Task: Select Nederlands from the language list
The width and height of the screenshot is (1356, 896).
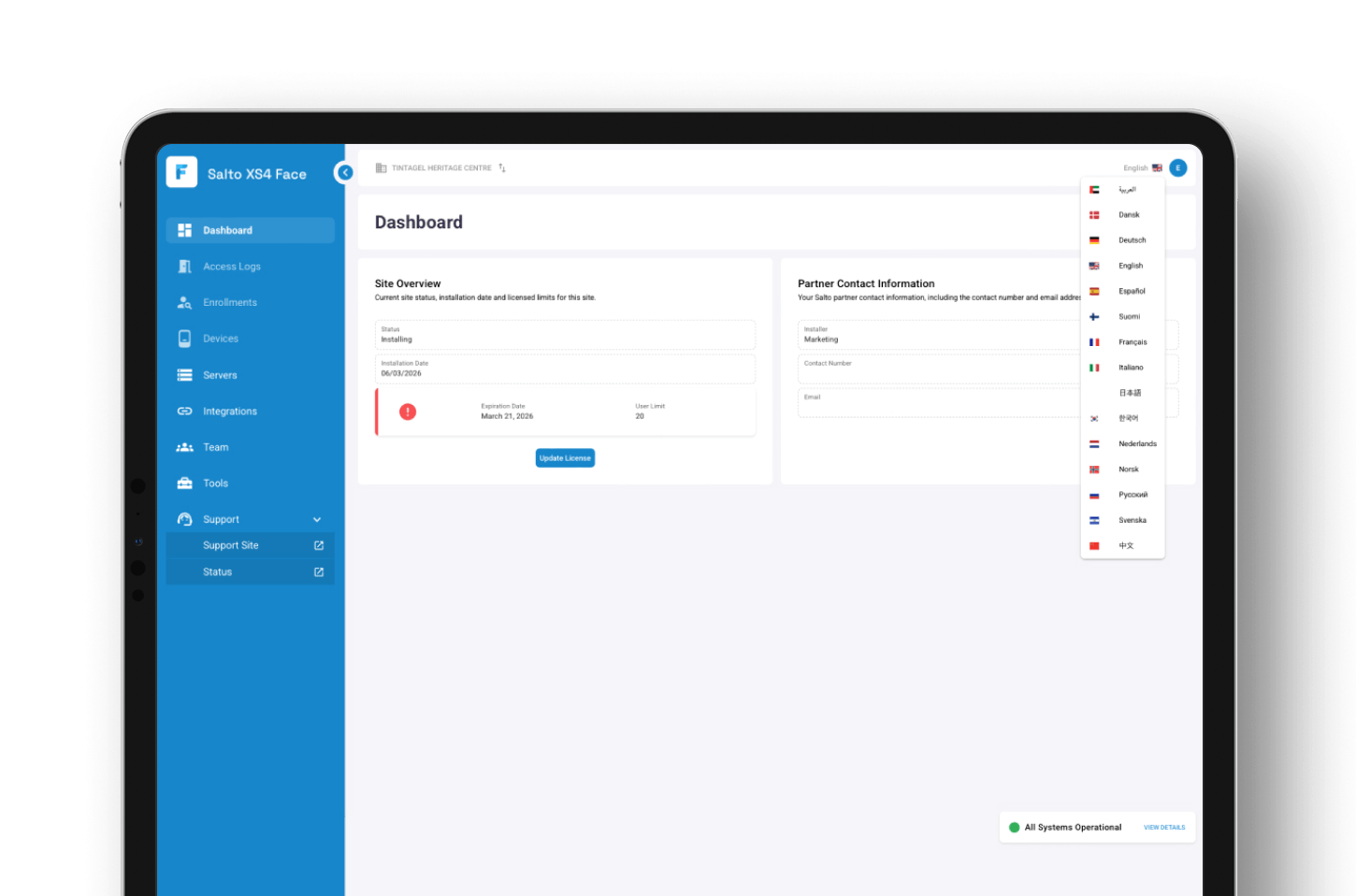Action: pos(1136,444)
